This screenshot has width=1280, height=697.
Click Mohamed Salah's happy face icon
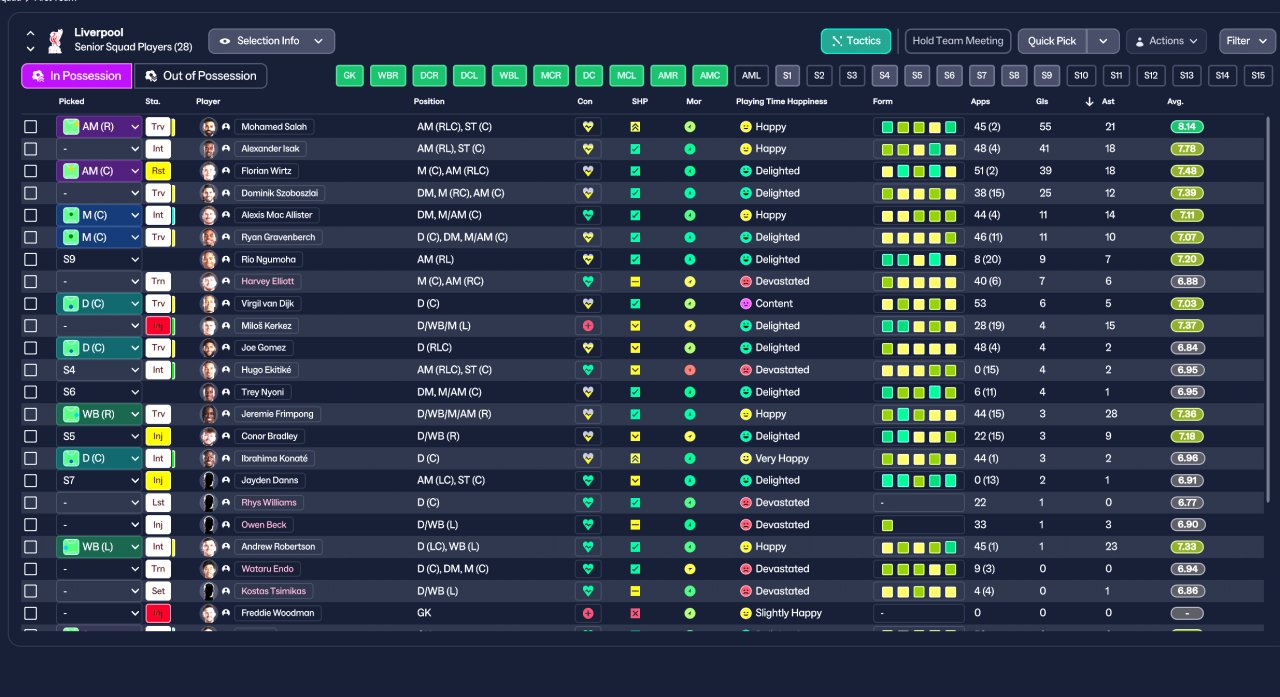click(745, 127)
